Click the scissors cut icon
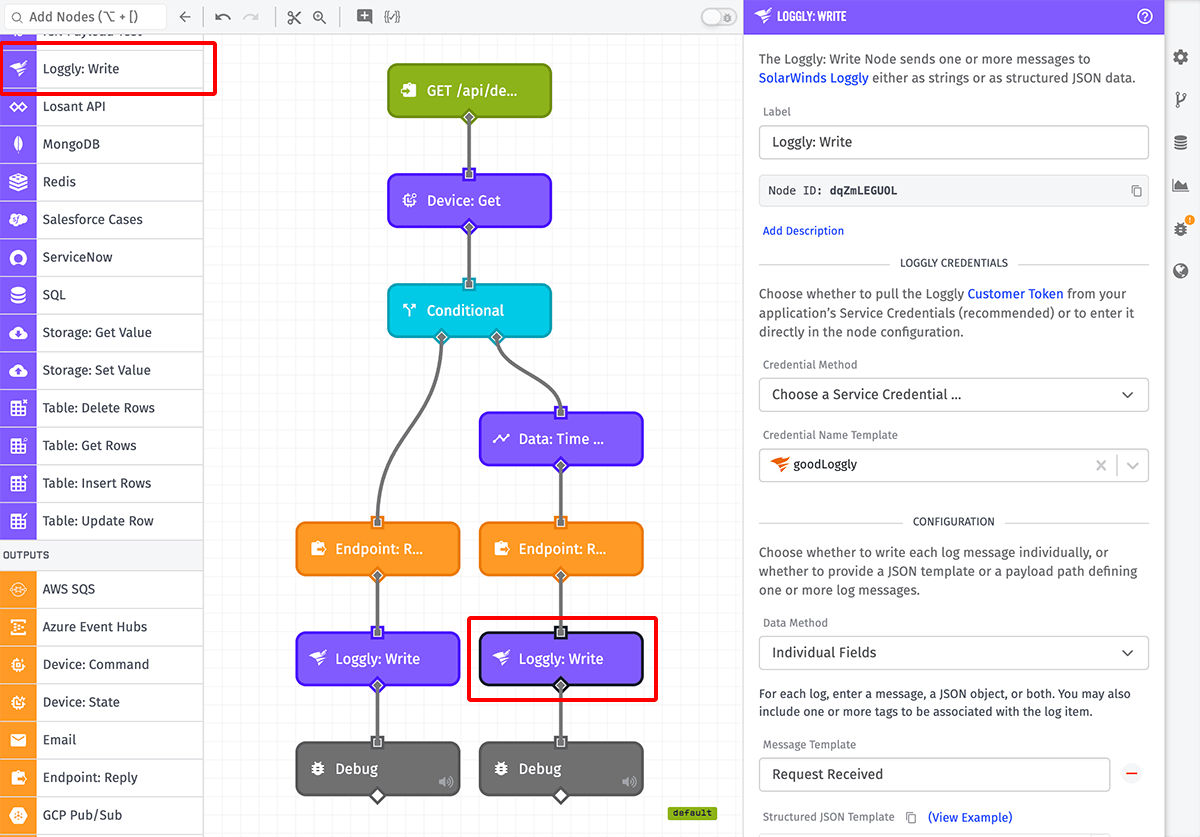This screenshot has width=1200, height=837. 293,17
